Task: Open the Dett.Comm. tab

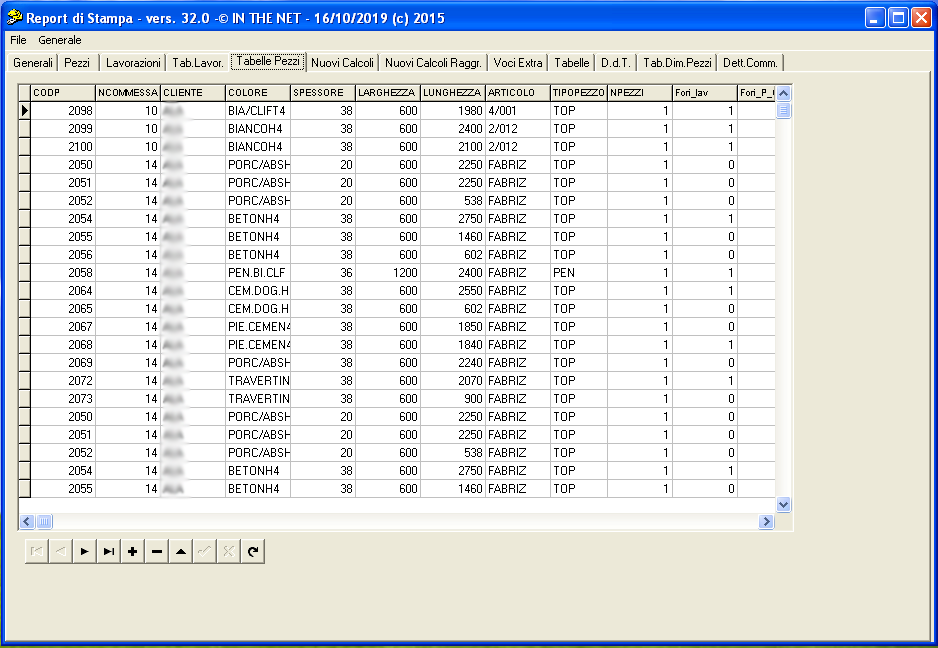Action: (750, 63)
